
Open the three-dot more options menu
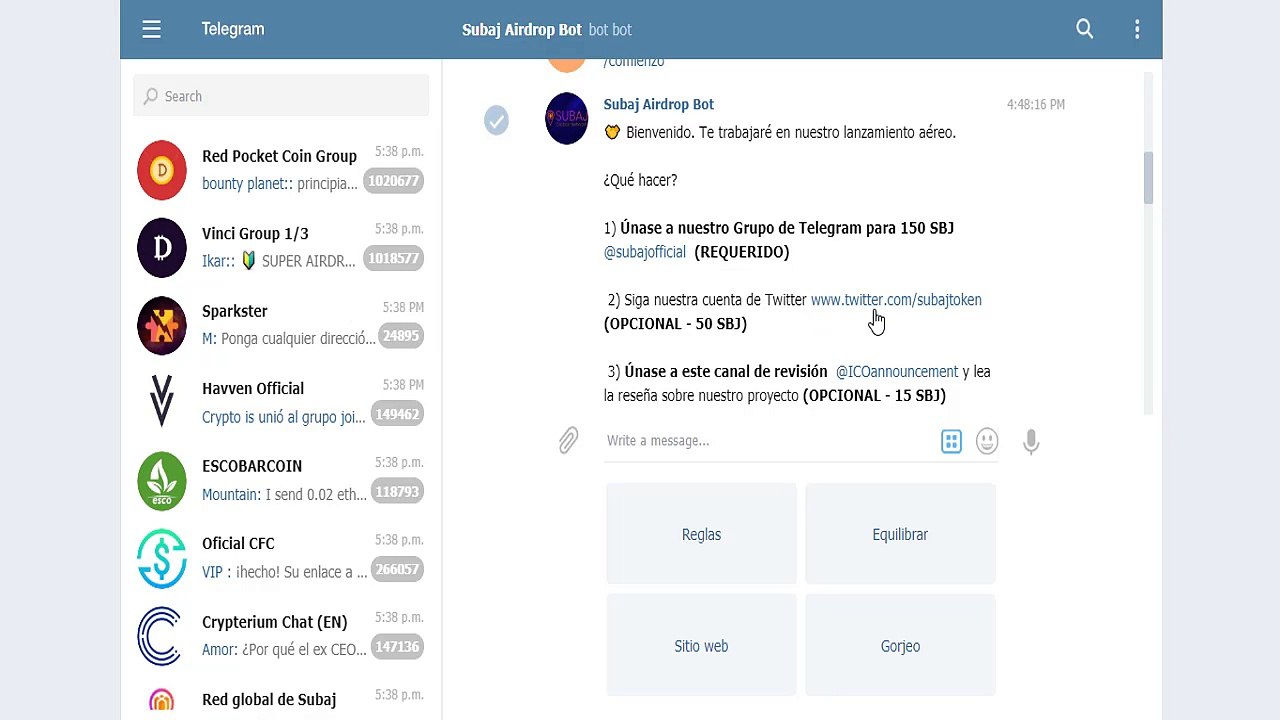point(1137,29)
